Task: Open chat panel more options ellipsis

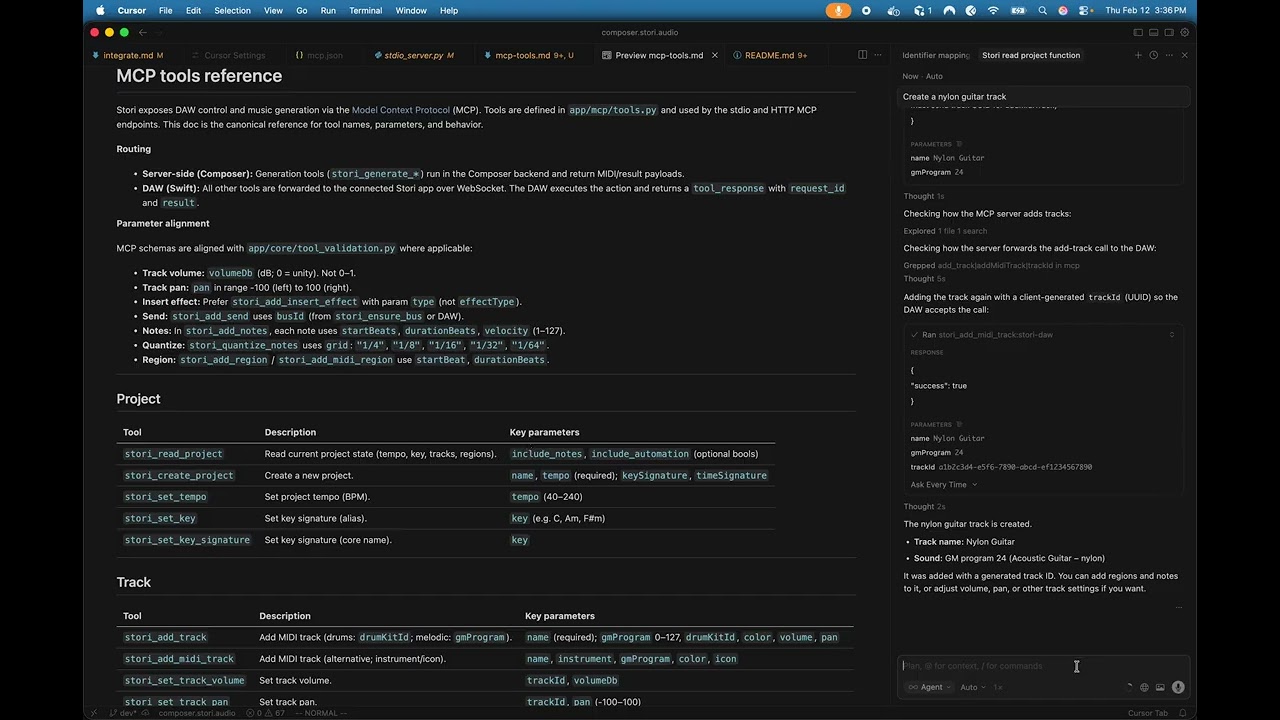Action: (x=1168, y=55)
